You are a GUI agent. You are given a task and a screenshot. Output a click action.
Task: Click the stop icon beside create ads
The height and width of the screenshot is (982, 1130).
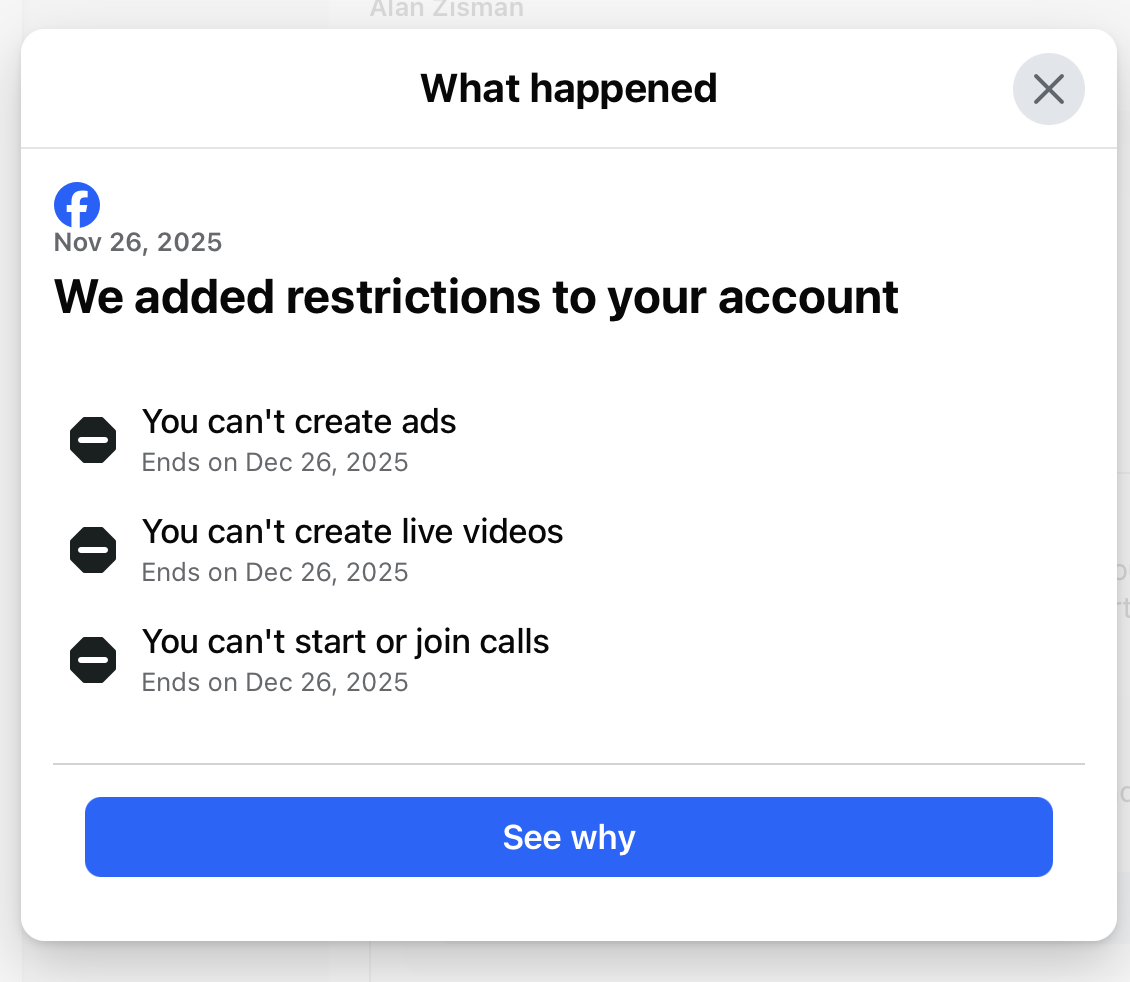tap(93, 440)
